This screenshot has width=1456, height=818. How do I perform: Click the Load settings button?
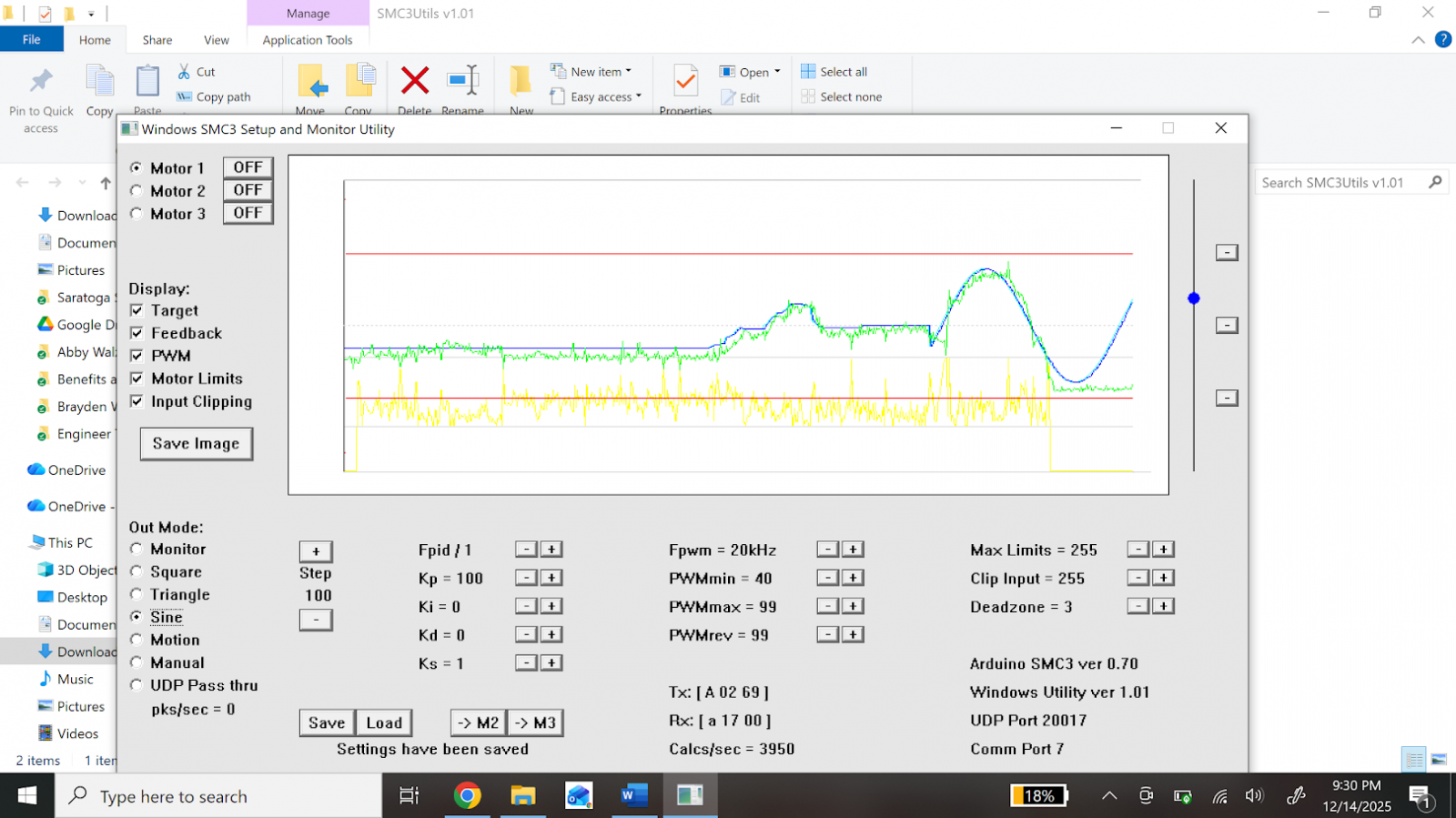coord(384,722)
